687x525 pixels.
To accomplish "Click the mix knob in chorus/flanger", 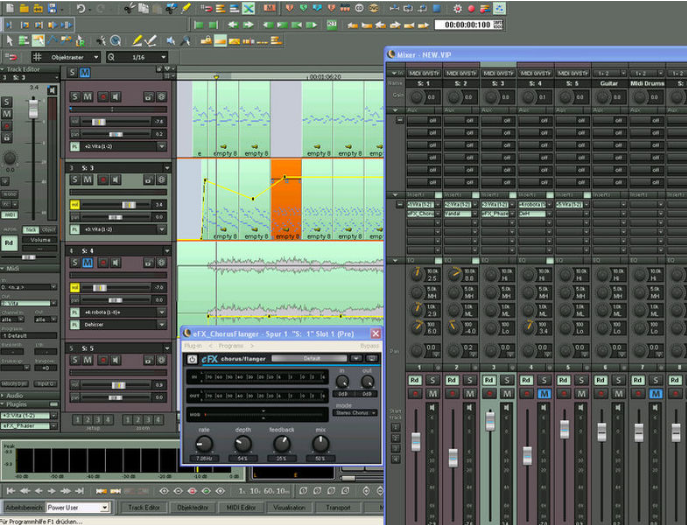I will click(x=320, y=444).
